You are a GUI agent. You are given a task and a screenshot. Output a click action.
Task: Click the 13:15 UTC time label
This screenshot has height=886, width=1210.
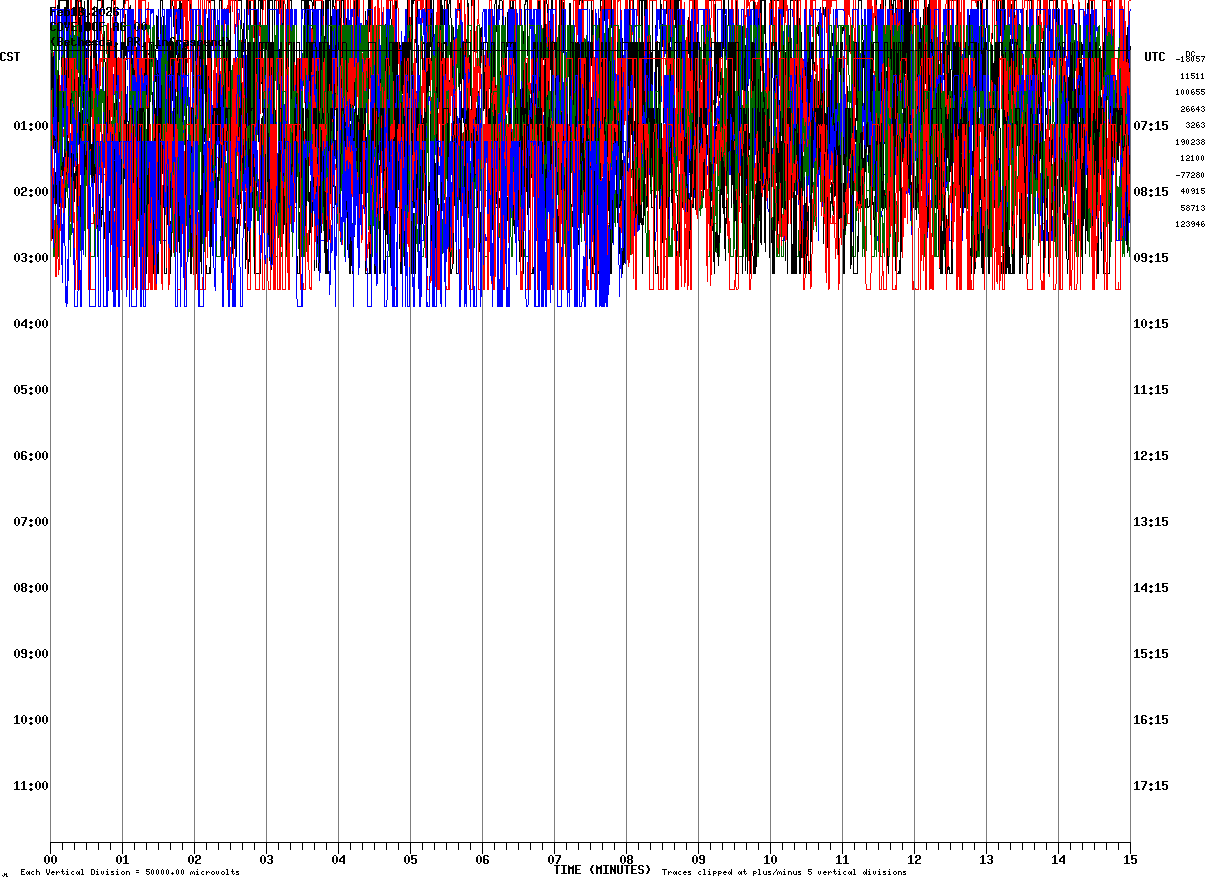point(1151,522)
